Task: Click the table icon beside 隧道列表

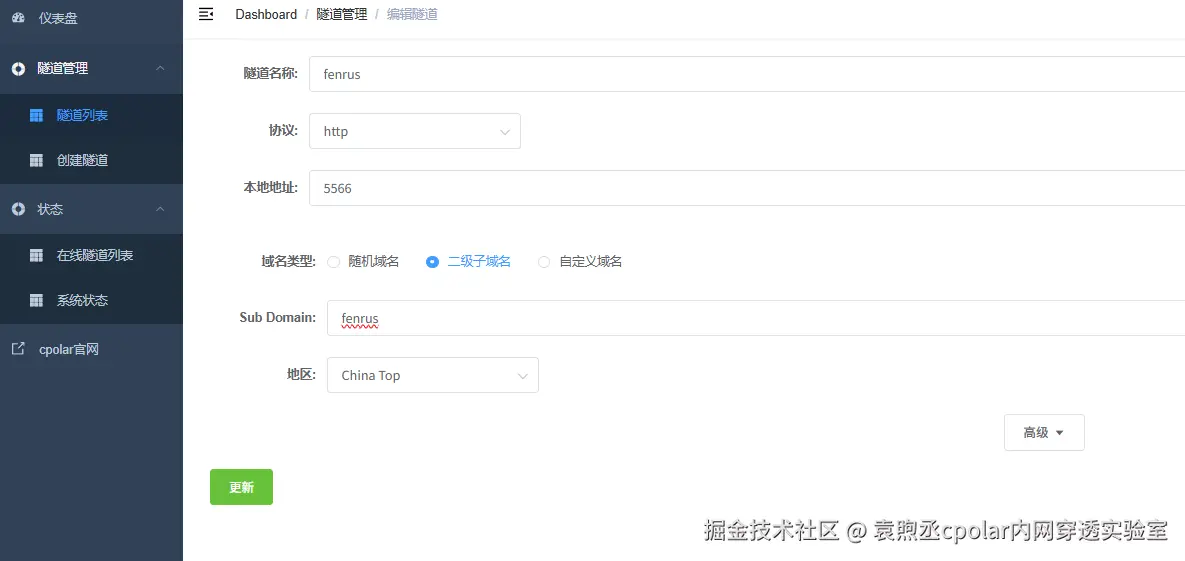Action: (x=36, y=116)
